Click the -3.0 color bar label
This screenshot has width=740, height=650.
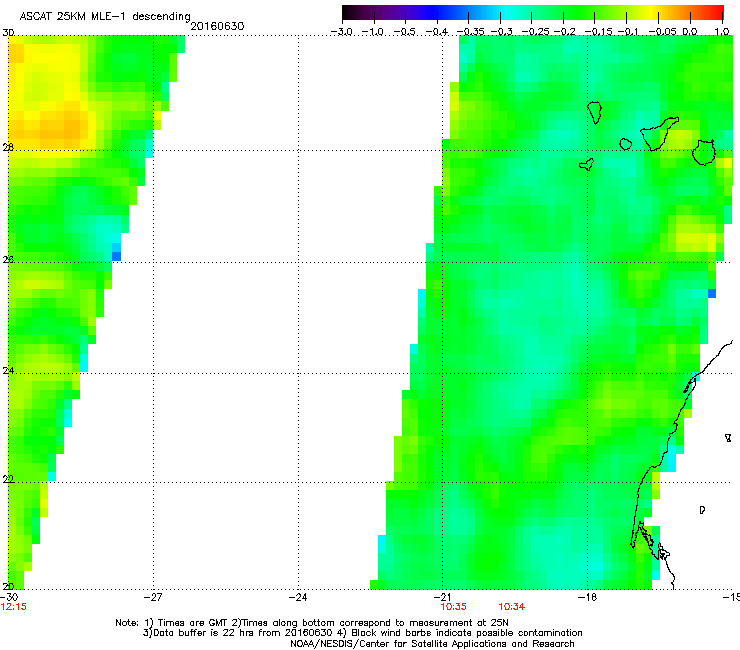(x=341, y=32)
